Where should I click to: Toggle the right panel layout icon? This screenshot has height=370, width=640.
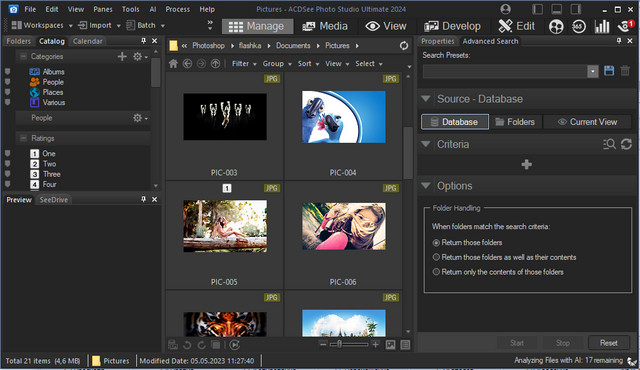[576, 9]
